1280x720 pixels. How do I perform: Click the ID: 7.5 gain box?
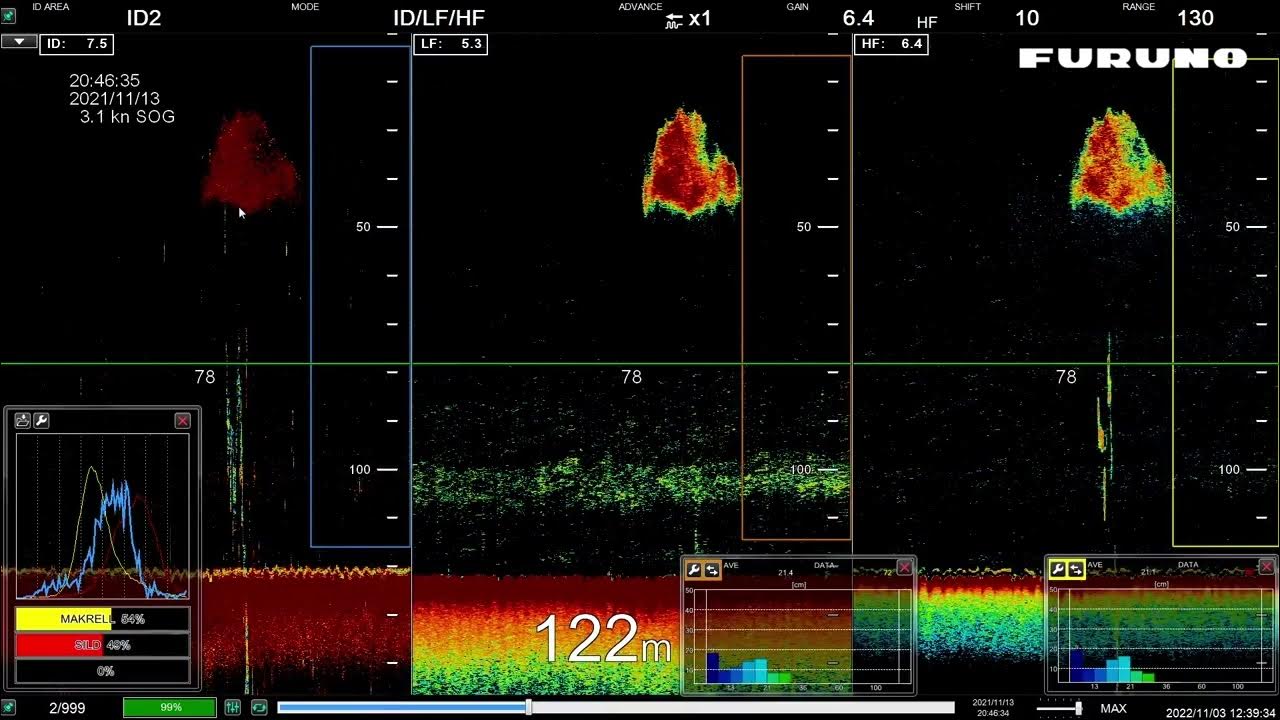[x=76, y=44]
